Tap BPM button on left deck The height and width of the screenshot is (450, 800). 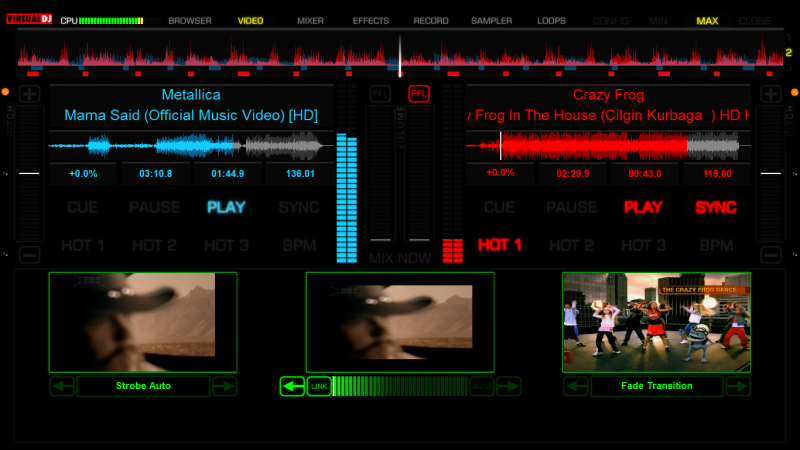(x=299, y=245)
